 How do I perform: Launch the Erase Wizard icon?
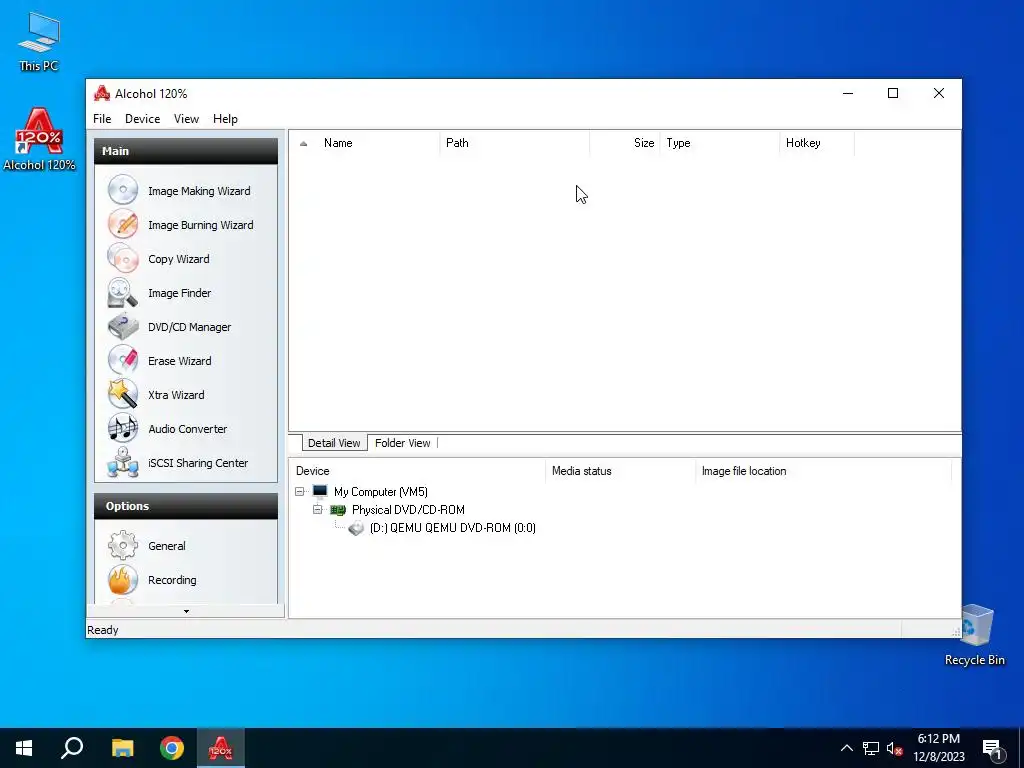pyautogui.click(x=123, y=360)
